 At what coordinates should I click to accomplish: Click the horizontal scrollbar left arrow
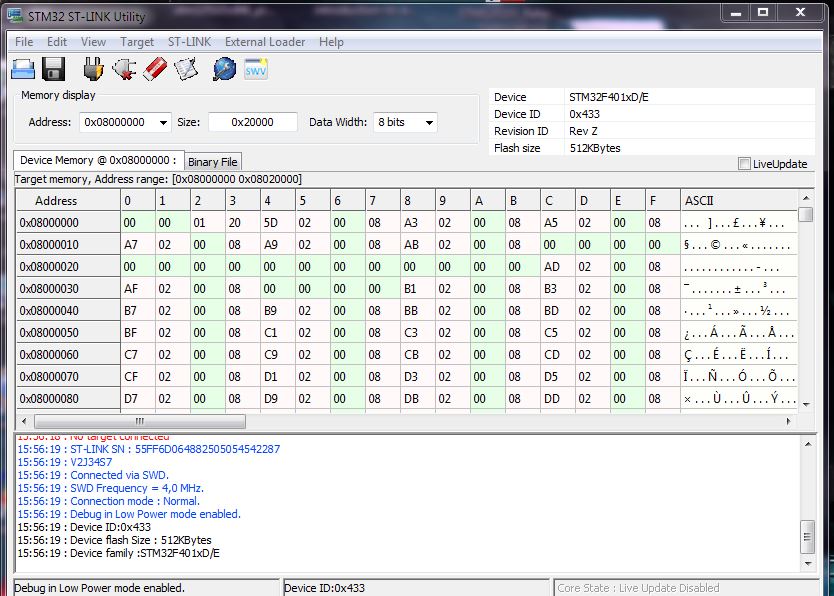tap(24, 421)
